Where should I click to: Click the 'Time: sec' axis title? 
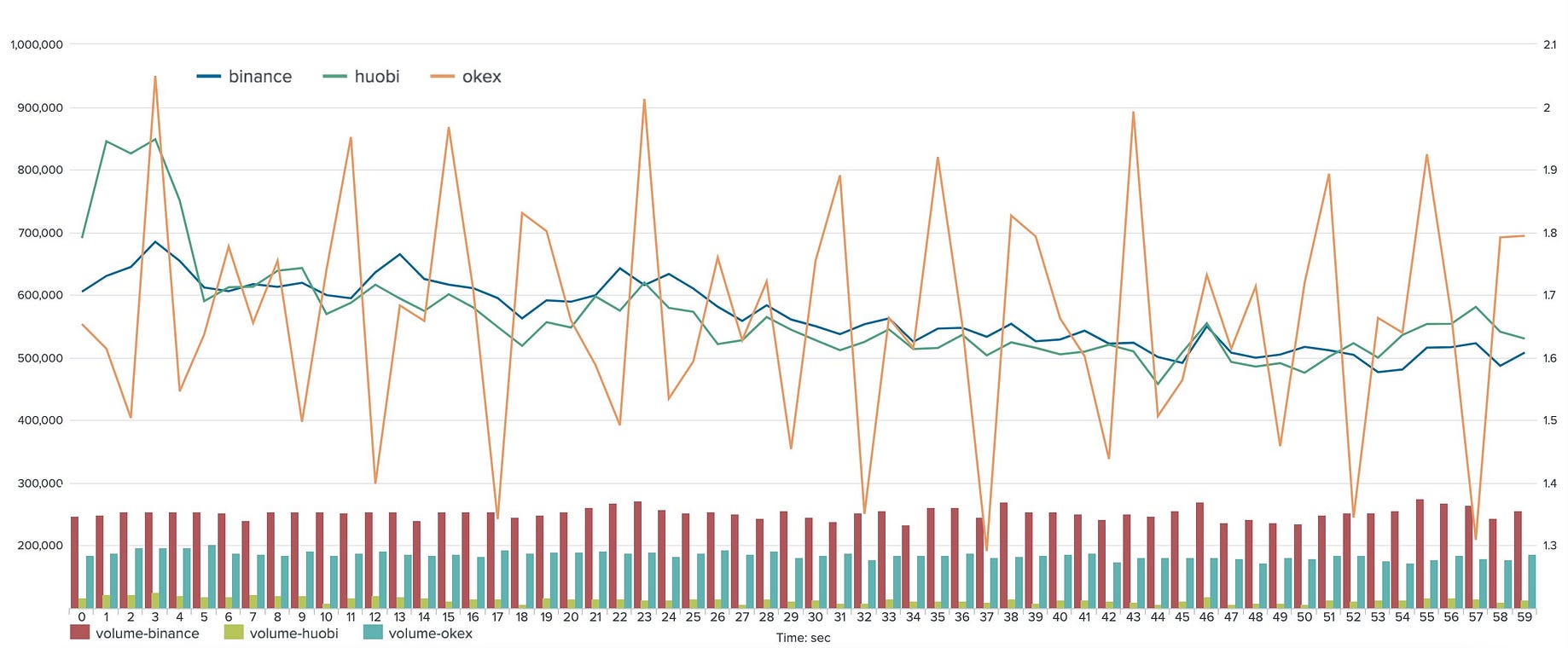803,638
